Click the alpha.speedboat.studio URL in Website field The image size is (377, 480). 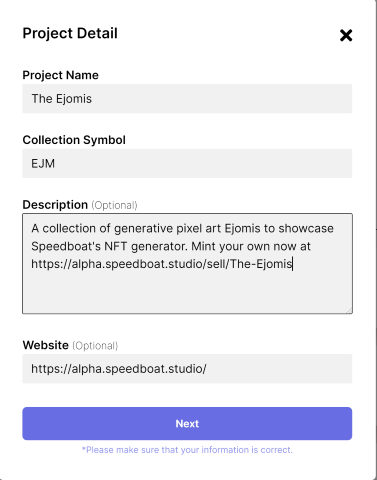tap(119, 369)
